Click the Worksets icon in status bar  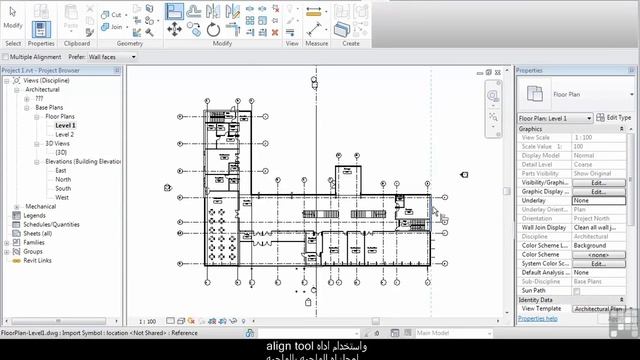tap(250, 333)
